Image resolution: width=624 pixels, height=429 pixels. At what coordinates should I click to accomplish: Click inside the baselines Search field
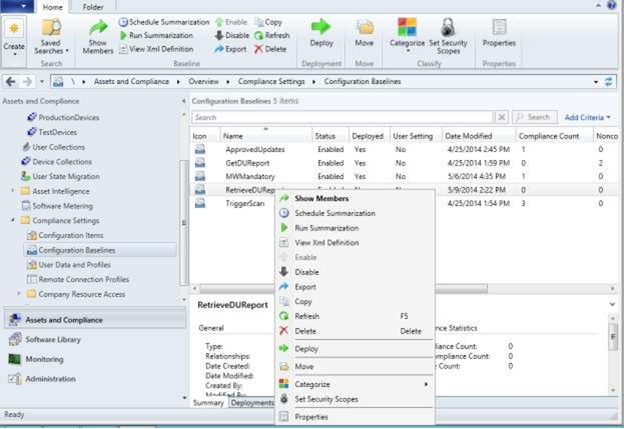(x=340, y=117)
